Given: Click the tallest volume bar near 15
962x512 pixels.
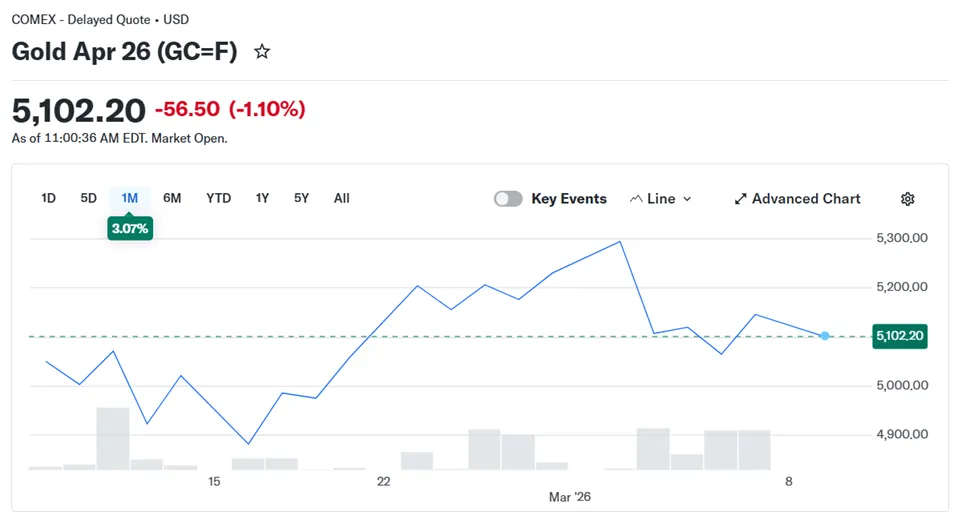Looking at the screenshot, I should click(x=113, y=438).
